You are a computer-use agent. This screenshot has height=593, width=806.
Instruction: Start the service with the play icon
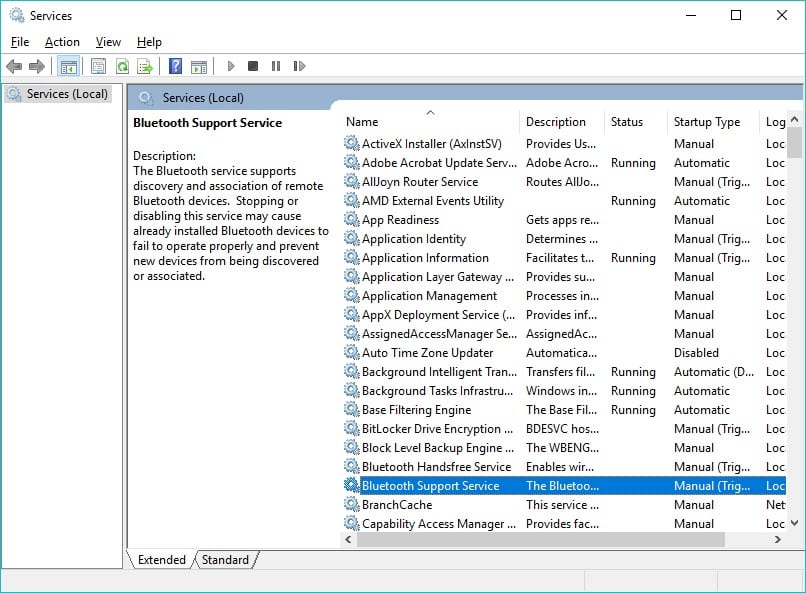[231, 66]
